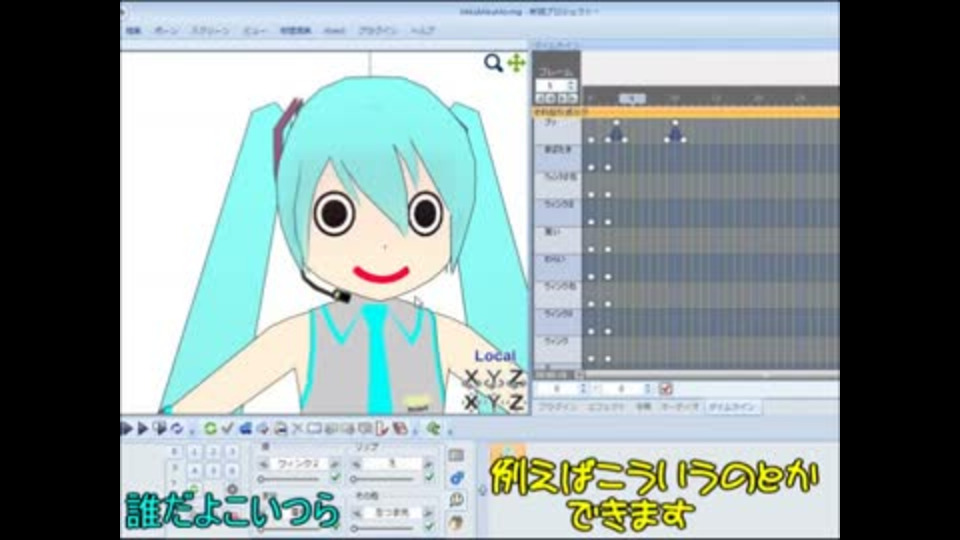Click the rectangle selection toolbar icon
Screen dimensions: 960x540
314,428
